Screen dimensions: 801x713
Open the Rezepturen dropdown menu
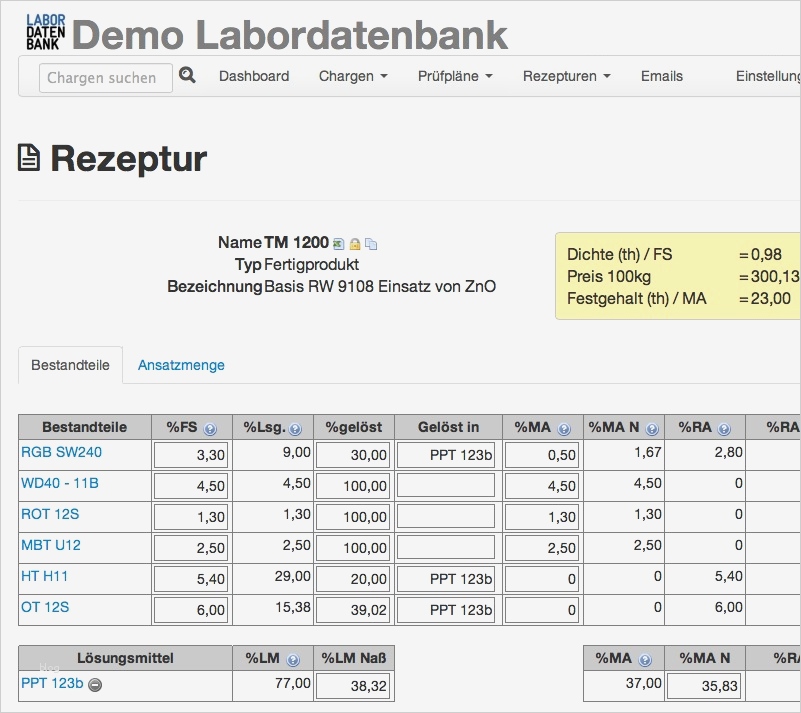click(567, 76)
